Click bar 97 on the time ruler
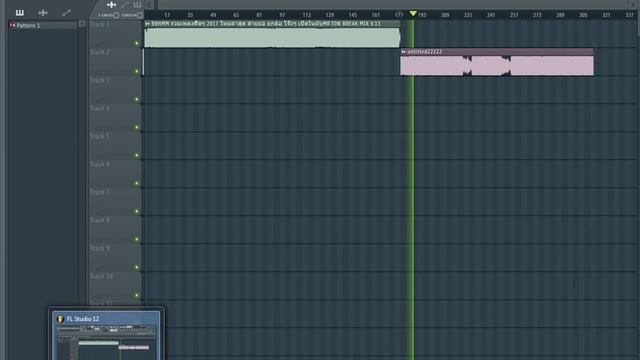 [x=282, y=15]
